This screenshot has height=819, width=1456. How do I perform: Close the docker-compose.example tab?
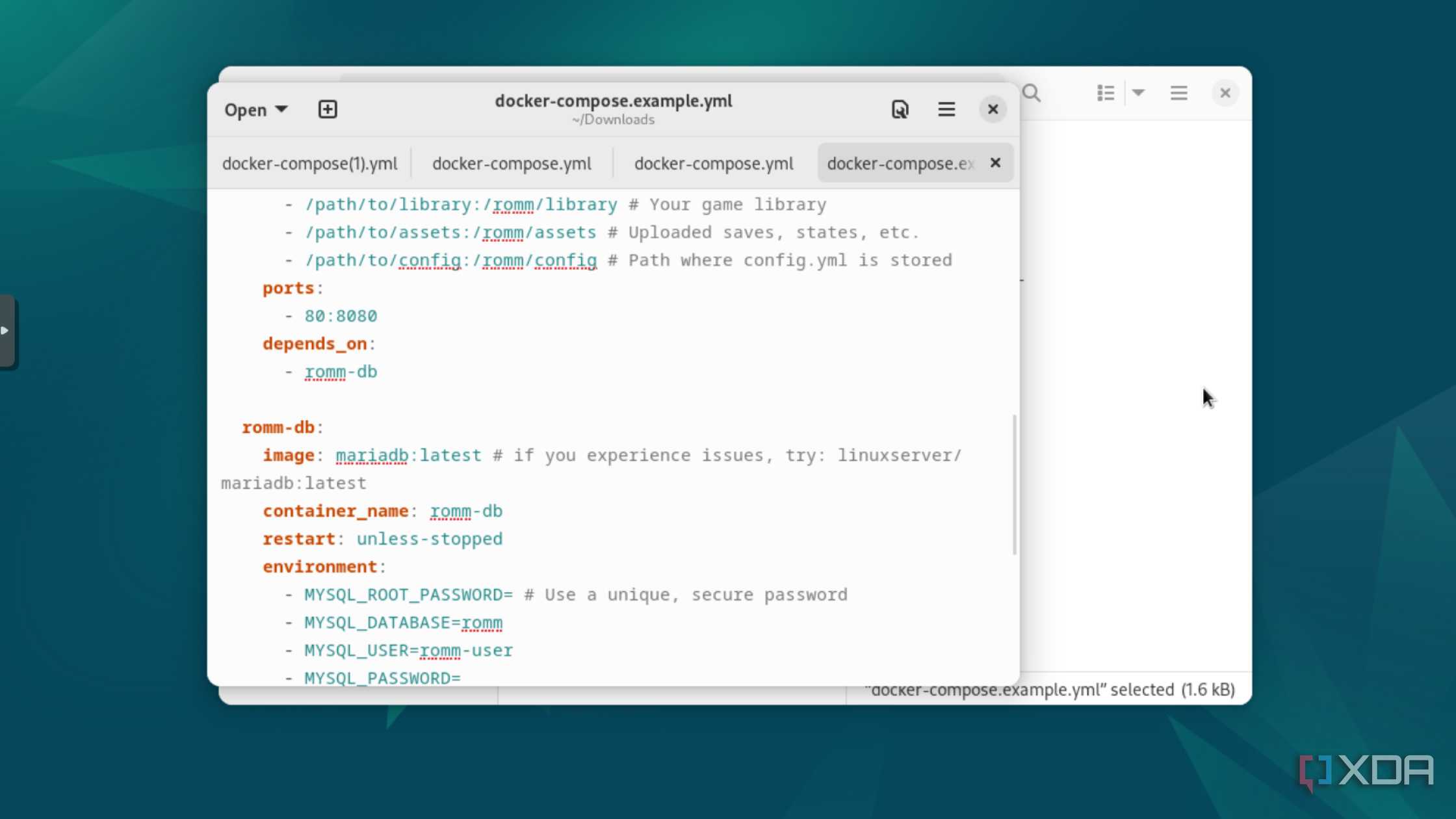(x=995, y=162)
